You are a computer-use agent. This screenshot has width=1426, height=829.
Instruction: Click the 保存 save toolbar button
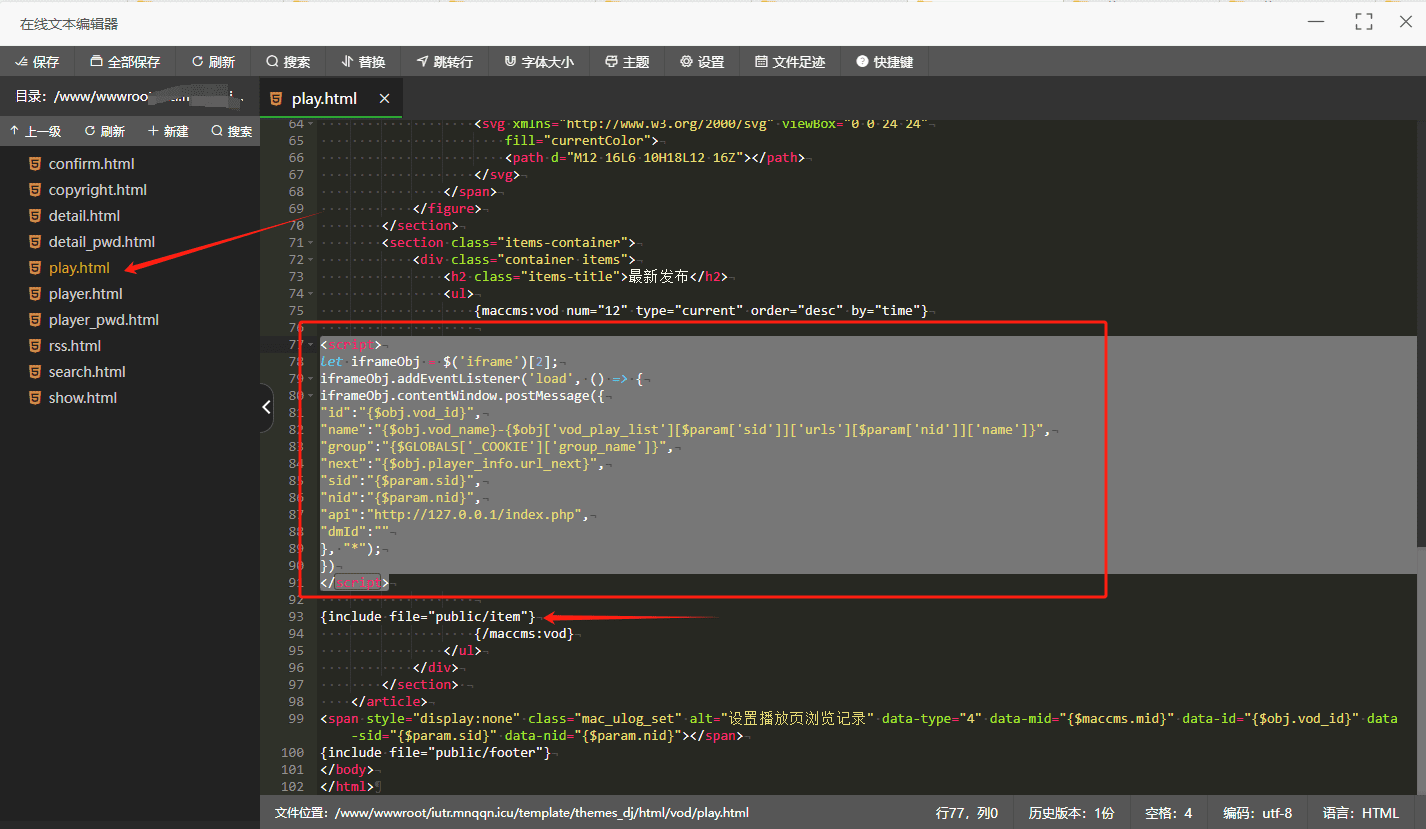pyautogui.click(x=37, y=62)
